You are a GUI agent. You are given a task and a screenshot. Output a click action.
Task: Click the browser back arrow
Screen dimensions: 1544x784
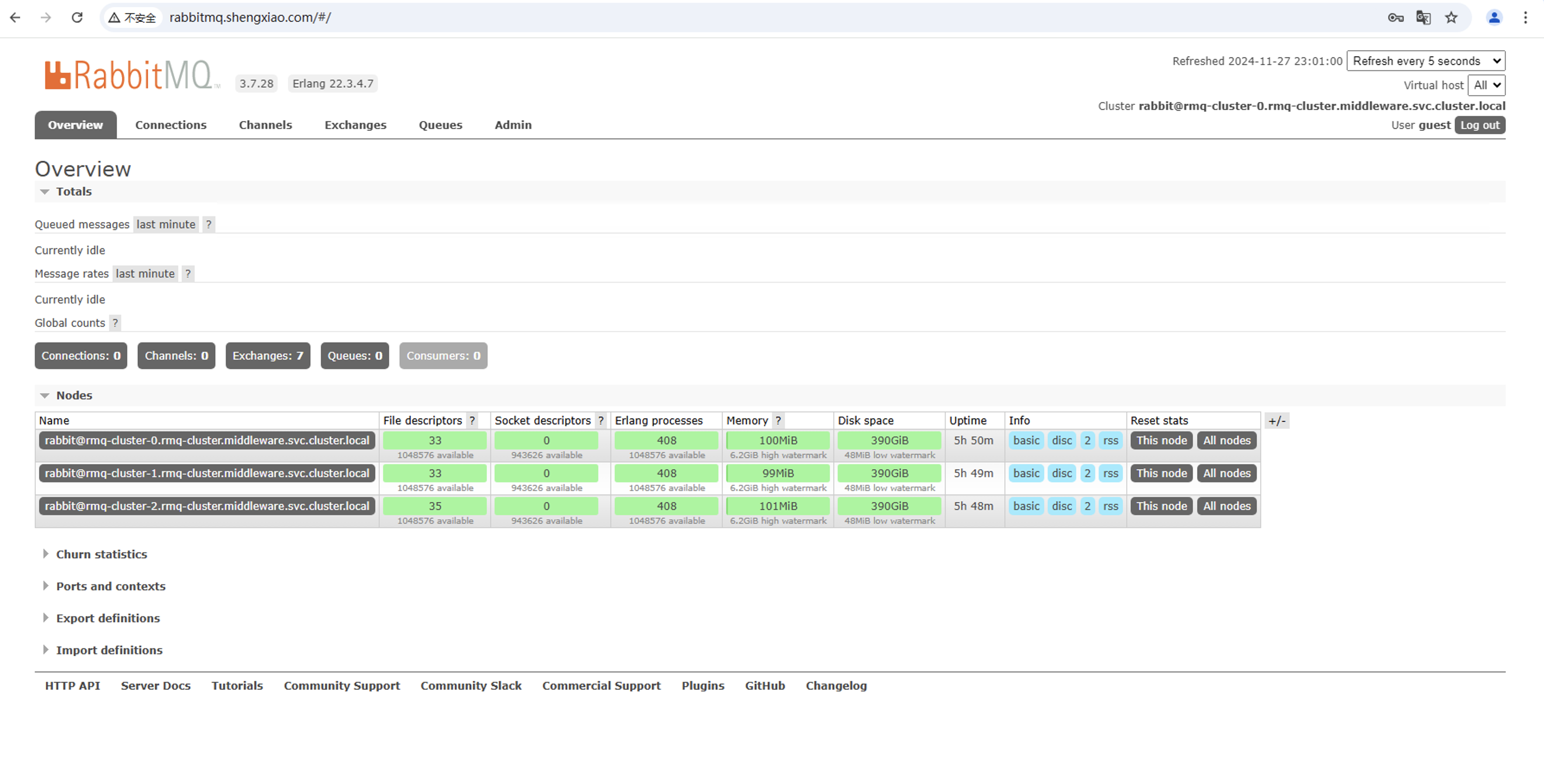click(x=15, y=17)
